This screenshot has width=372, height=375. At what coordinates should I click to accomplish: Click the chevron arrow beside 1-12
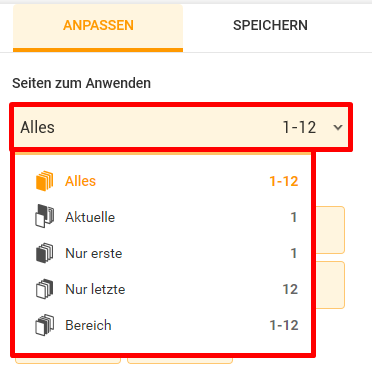point(338,127)
